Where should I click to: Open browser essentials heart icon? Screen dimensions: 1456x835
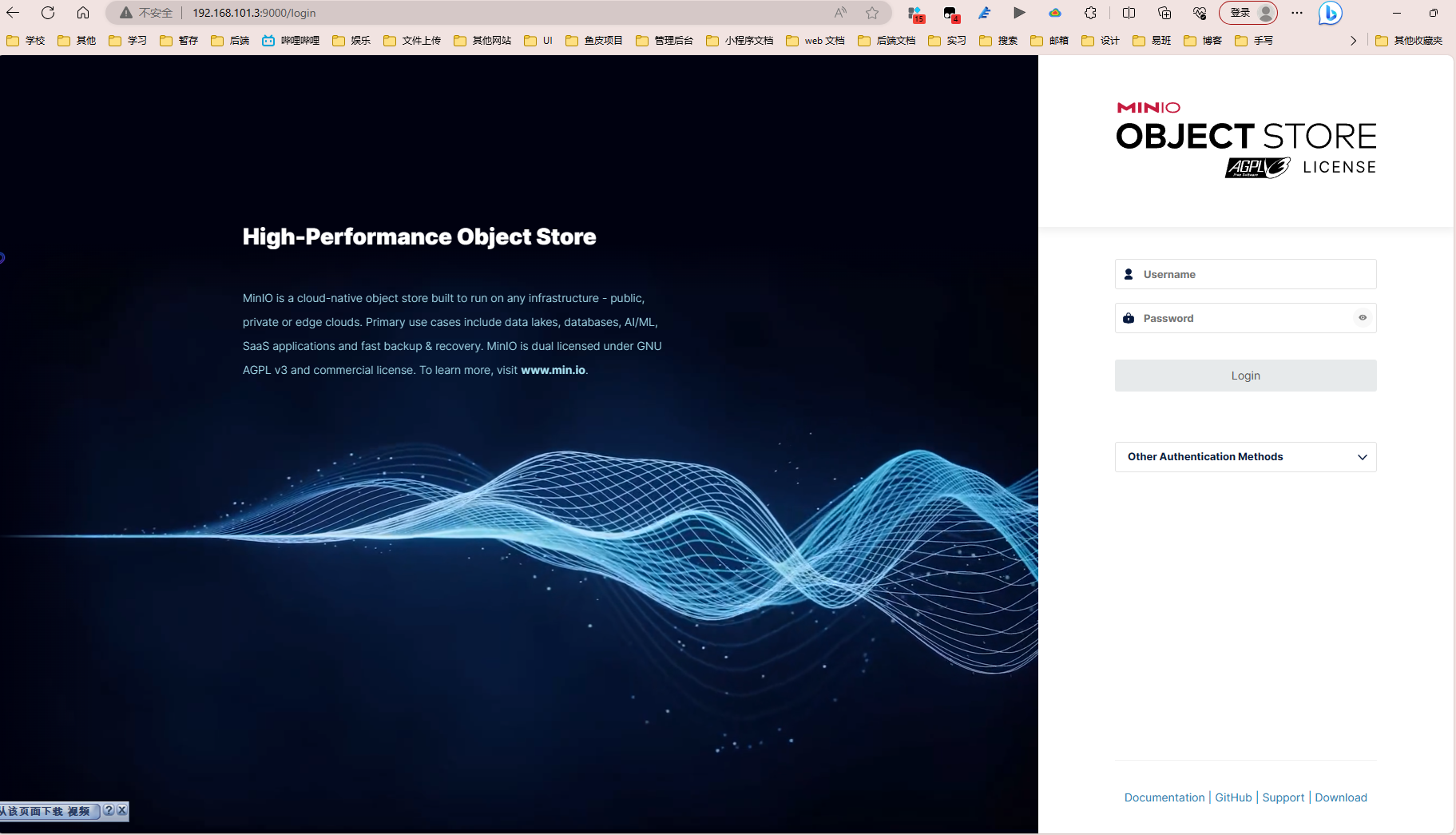(1200, 13)
